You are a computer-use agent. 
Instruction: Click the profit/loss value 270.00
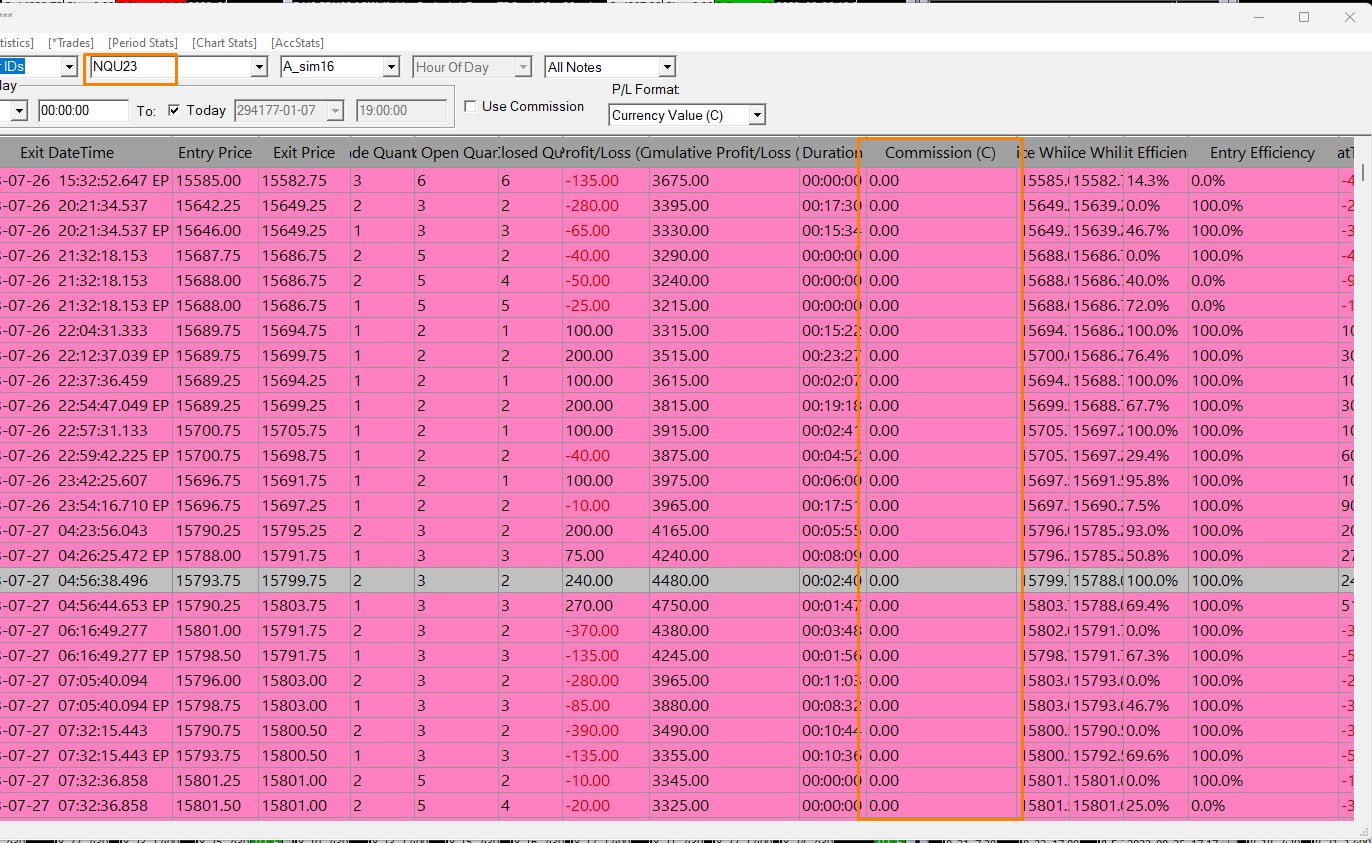point(589,606)
